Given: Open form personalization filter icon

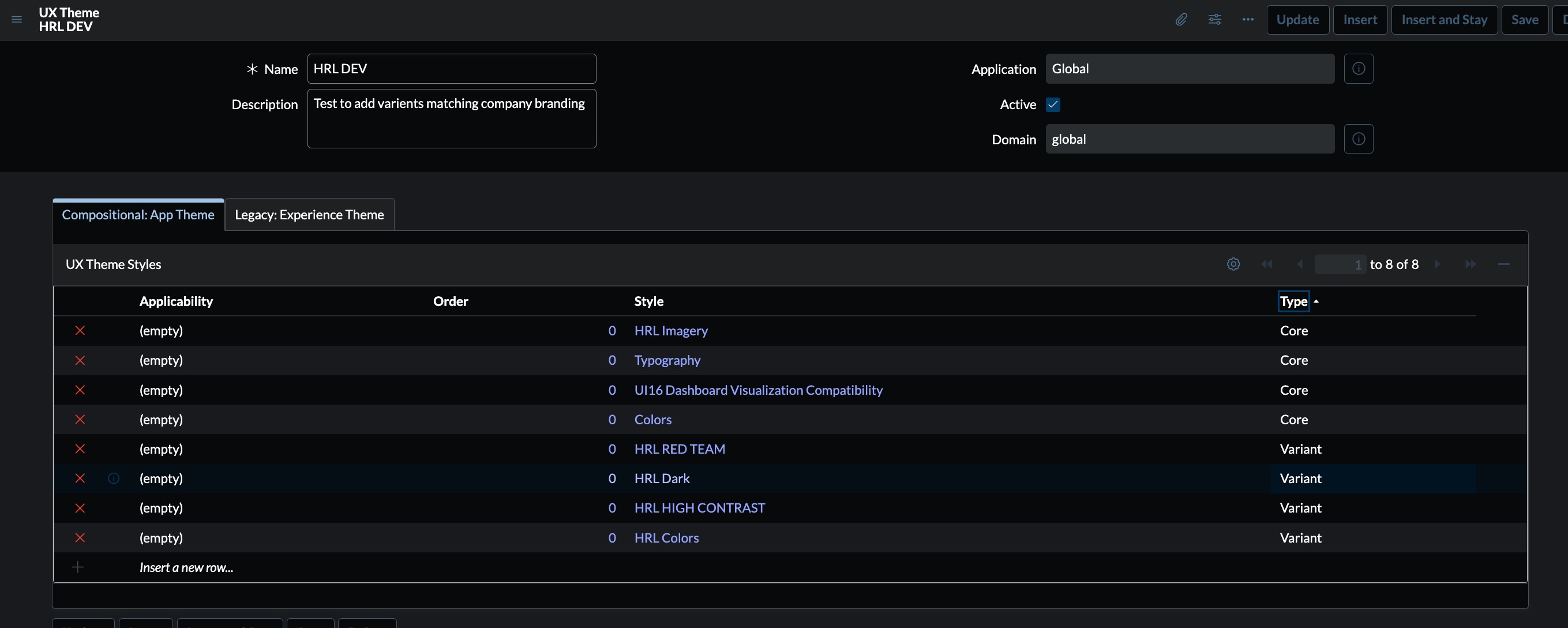Looking at the screenshot, I should (1215, 20).
